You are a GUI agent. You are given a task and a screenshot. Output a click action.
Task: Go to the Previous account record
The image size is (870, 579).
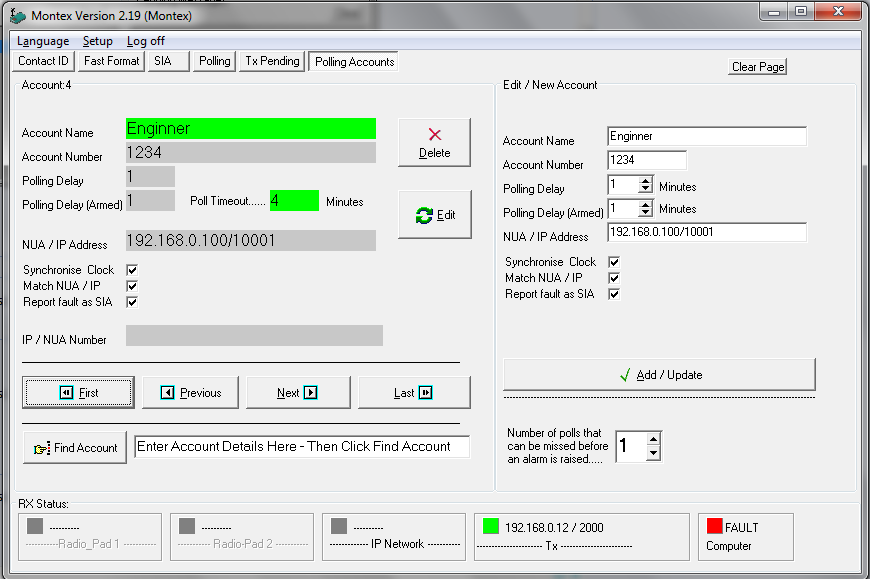click(x=190, y=393)
